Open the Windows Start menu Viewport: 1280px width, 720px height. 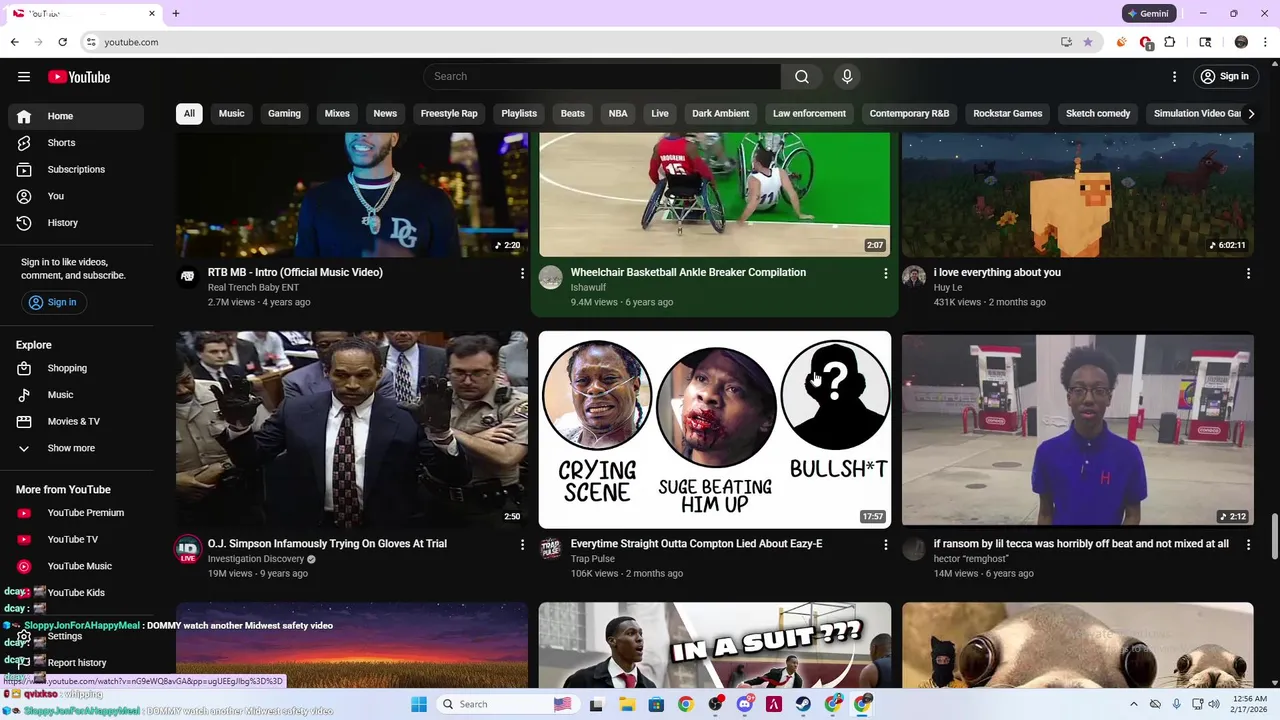[x=419, y=704]
